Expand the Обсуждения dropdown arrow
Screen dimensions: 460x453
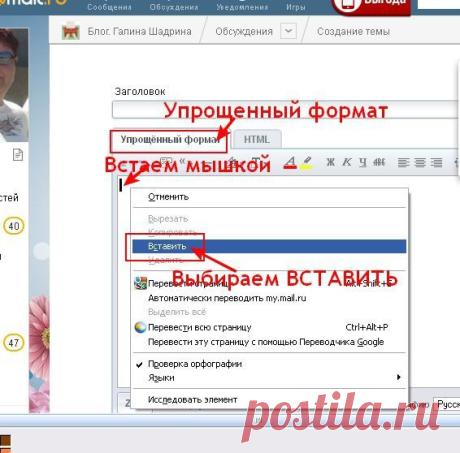pos(288,31)
